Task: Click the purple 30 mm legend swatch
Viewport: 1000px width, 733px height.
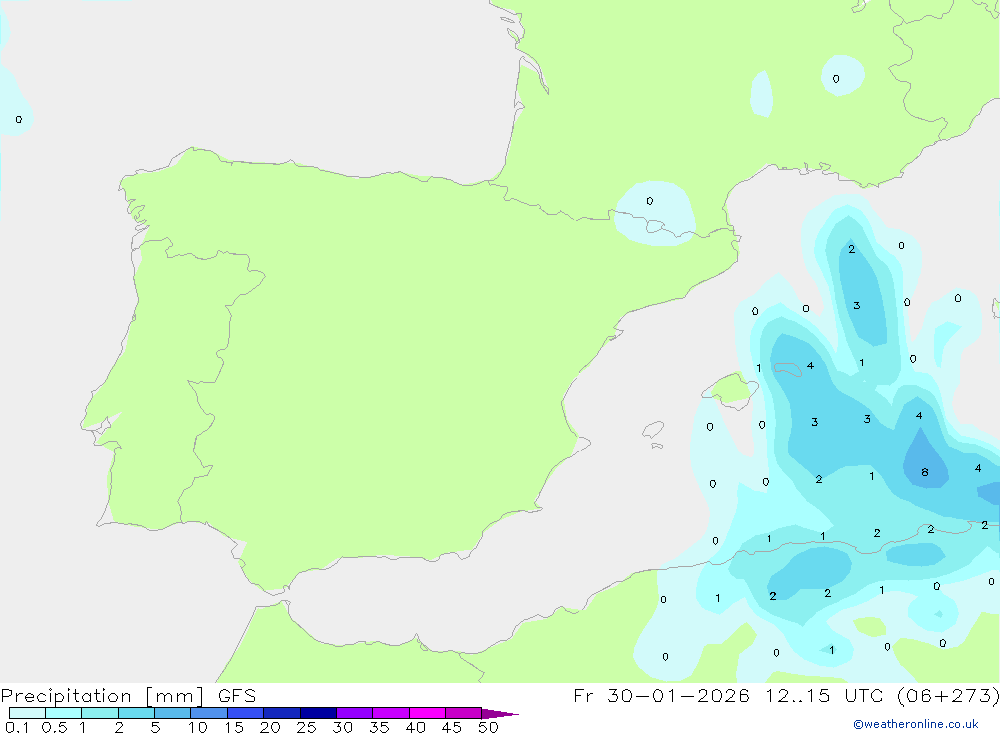Action: [x=355, y=713]
